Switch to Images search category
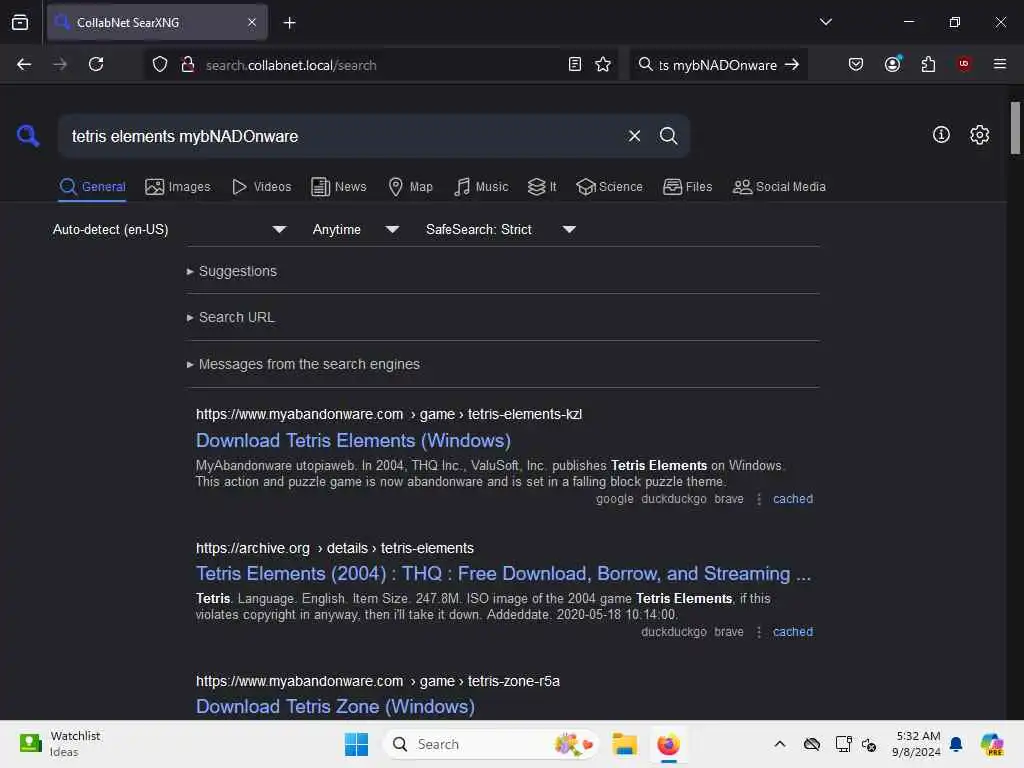Viewport: 1024px width, 768px height. (x=178, y=187)
